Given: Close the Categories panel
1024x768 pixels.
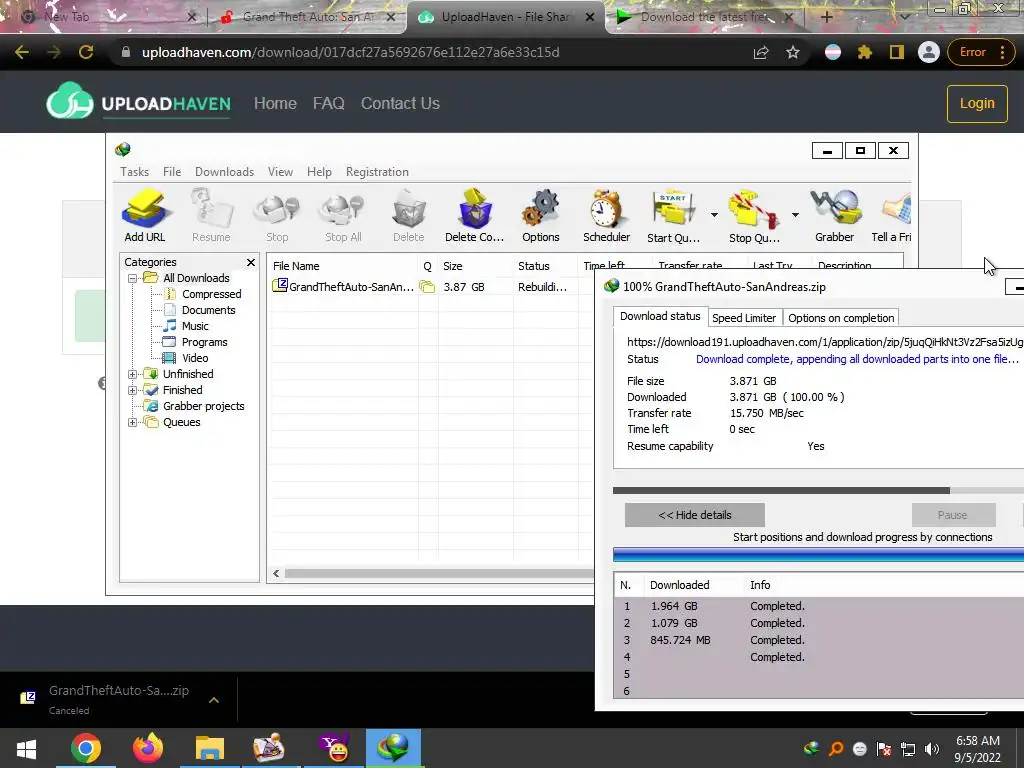Looking at the screenshot, I should coord(251,263).
